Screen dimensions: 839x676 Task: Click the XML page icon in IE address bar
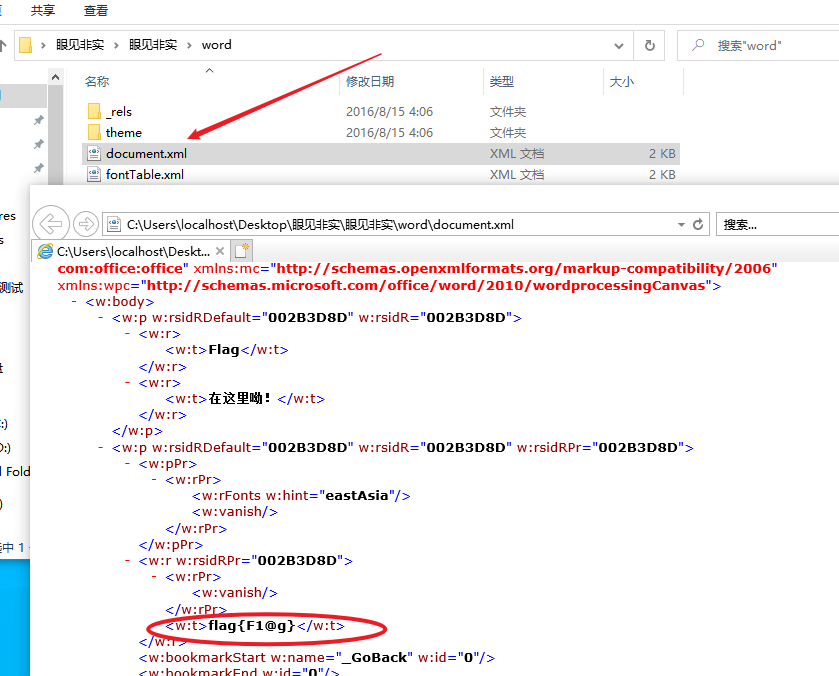pyautogui.click(x=113, y=224)
